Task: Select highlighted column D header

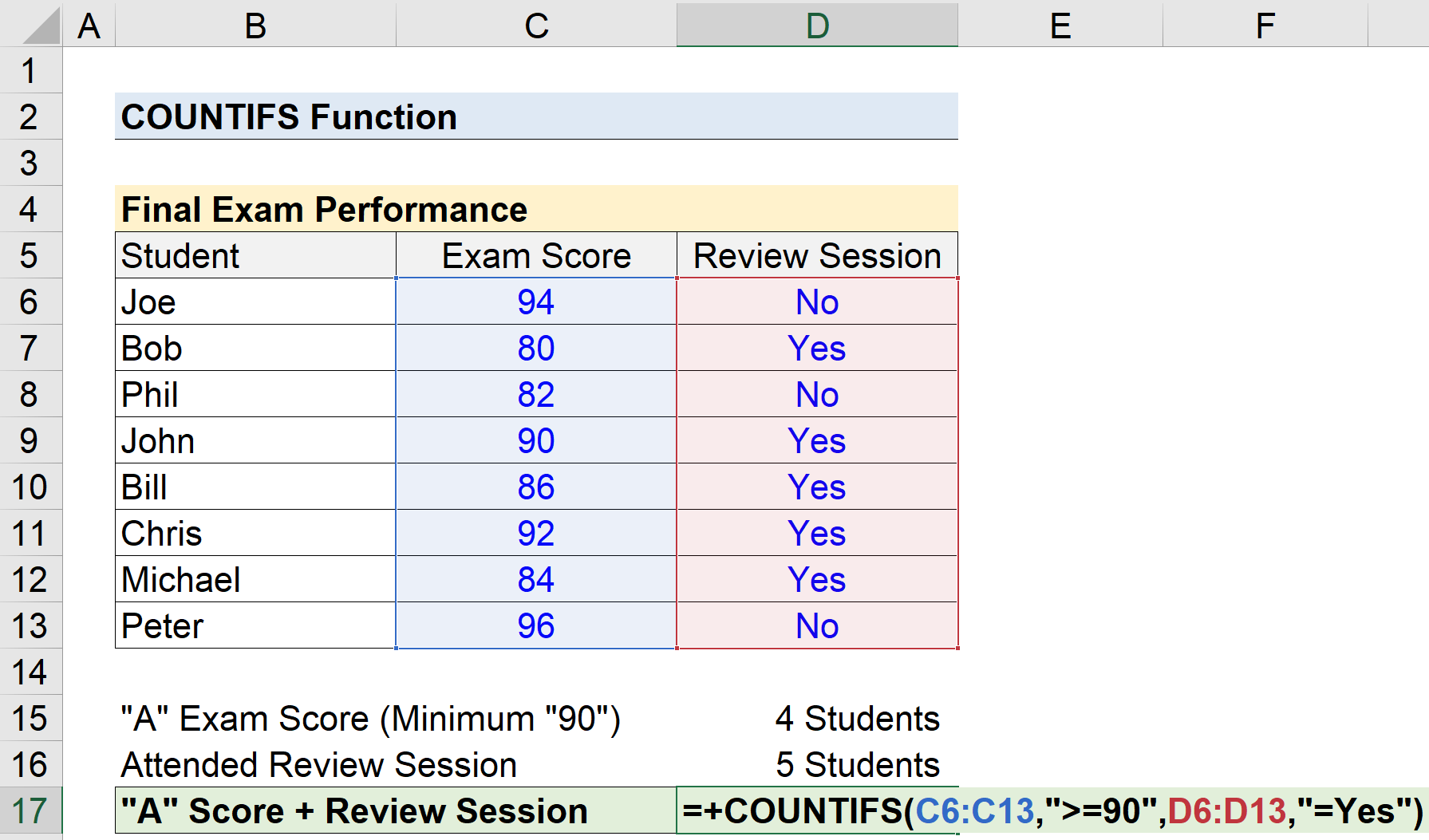Action: point(817,25)
